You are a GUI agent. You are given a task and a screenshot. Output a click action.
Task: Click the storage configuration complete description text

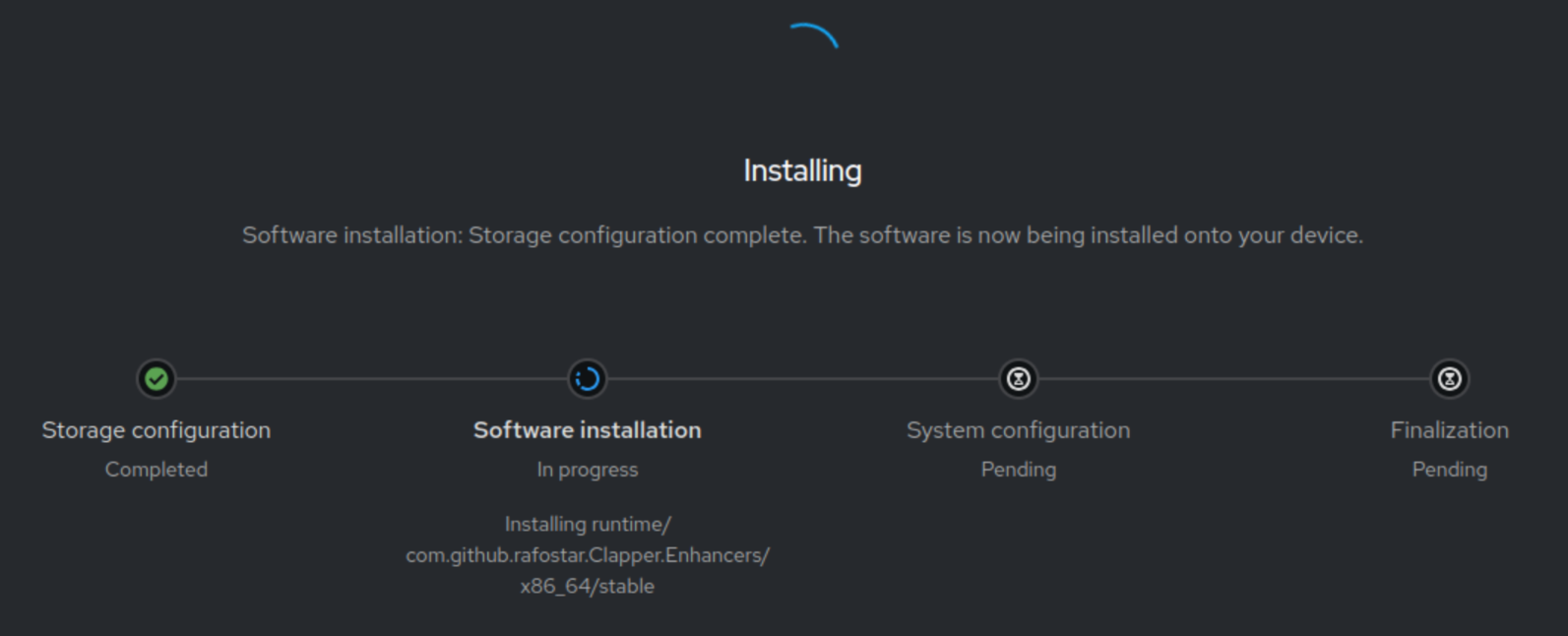pyautogui.click(x=802, y=235)
